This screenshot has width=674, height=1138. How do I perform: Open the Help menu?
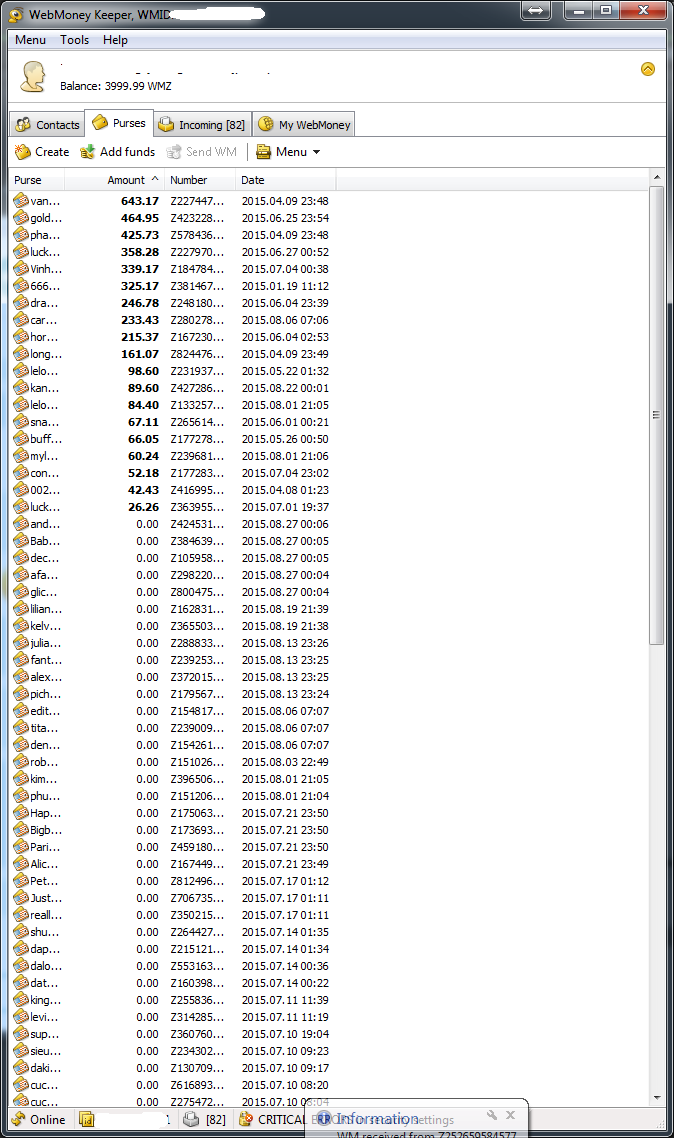tap(115, 40)
